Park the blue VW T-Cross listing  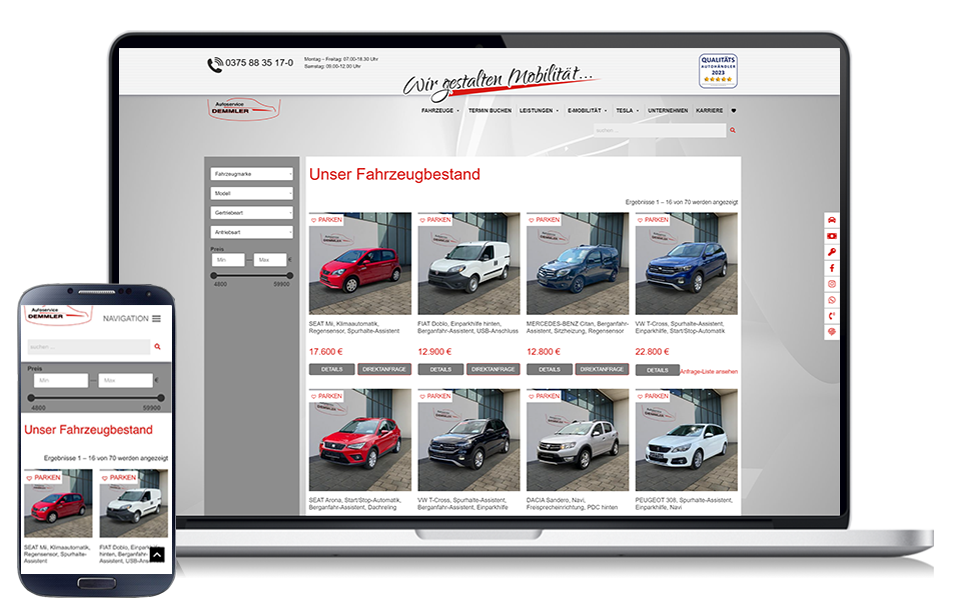(652, 219)
